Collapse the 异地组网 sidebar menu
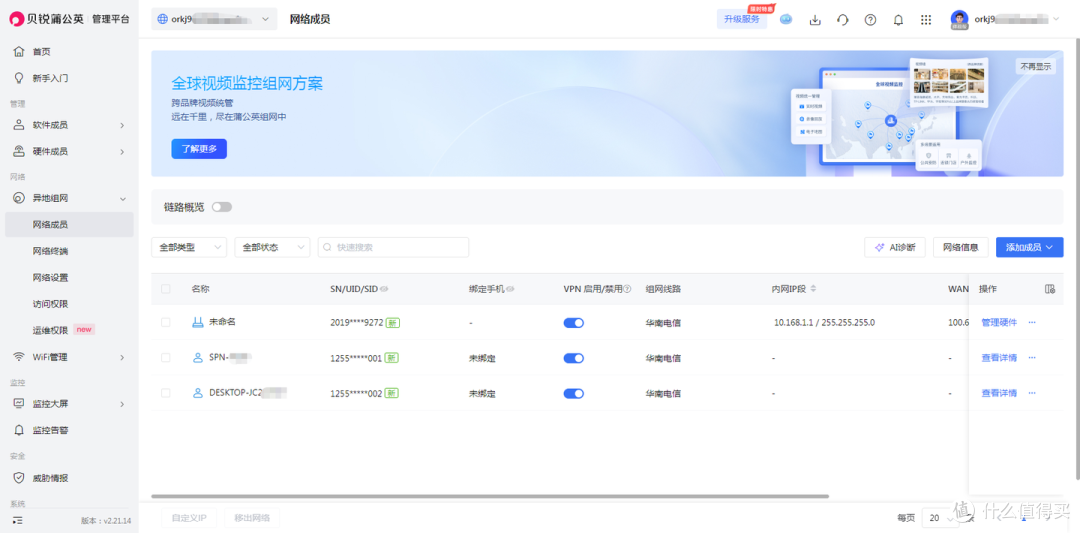 pyautogui.click(x=69, y=198)
